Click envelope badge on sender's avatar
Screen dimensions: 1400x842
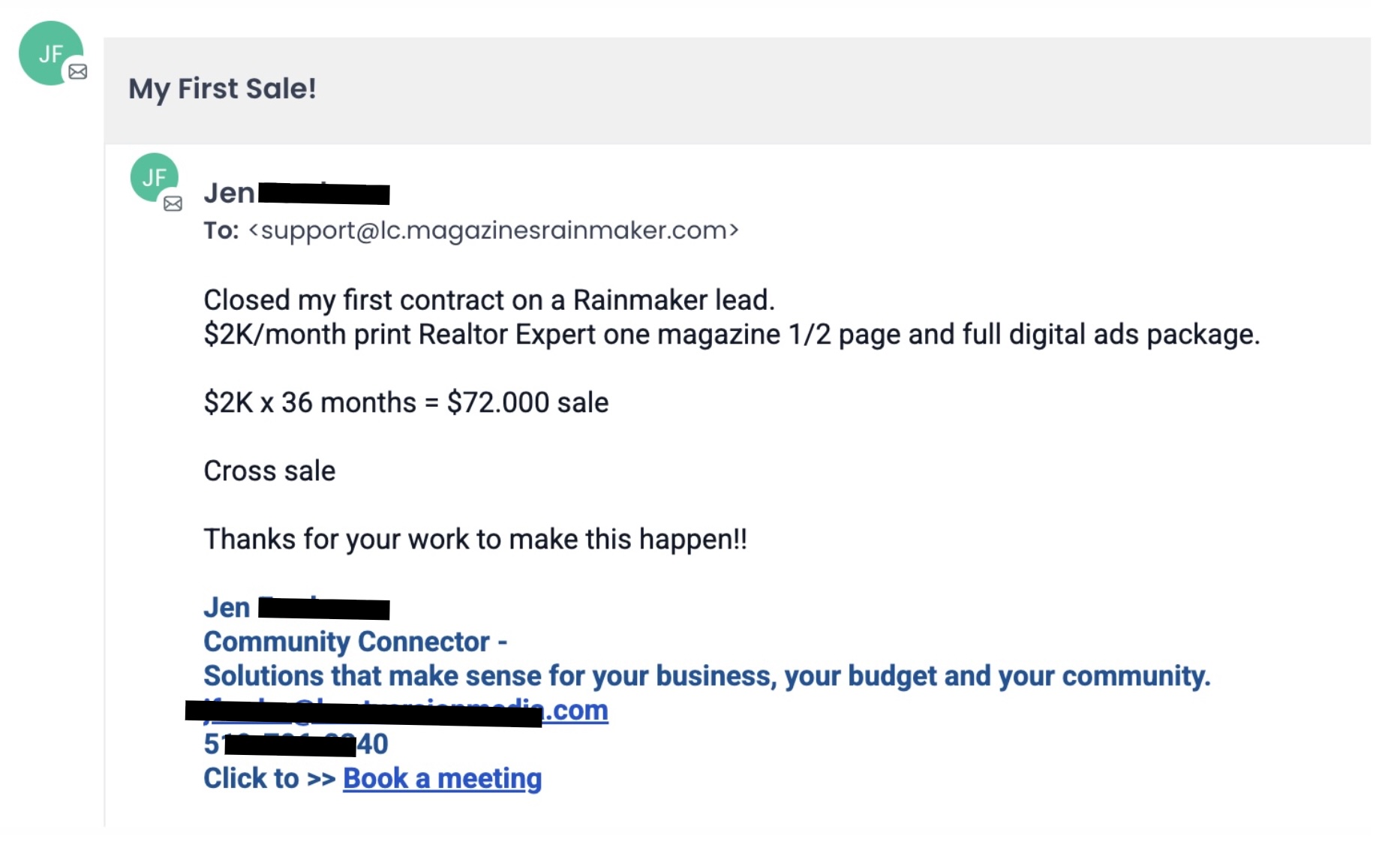(x=173, y=203)
